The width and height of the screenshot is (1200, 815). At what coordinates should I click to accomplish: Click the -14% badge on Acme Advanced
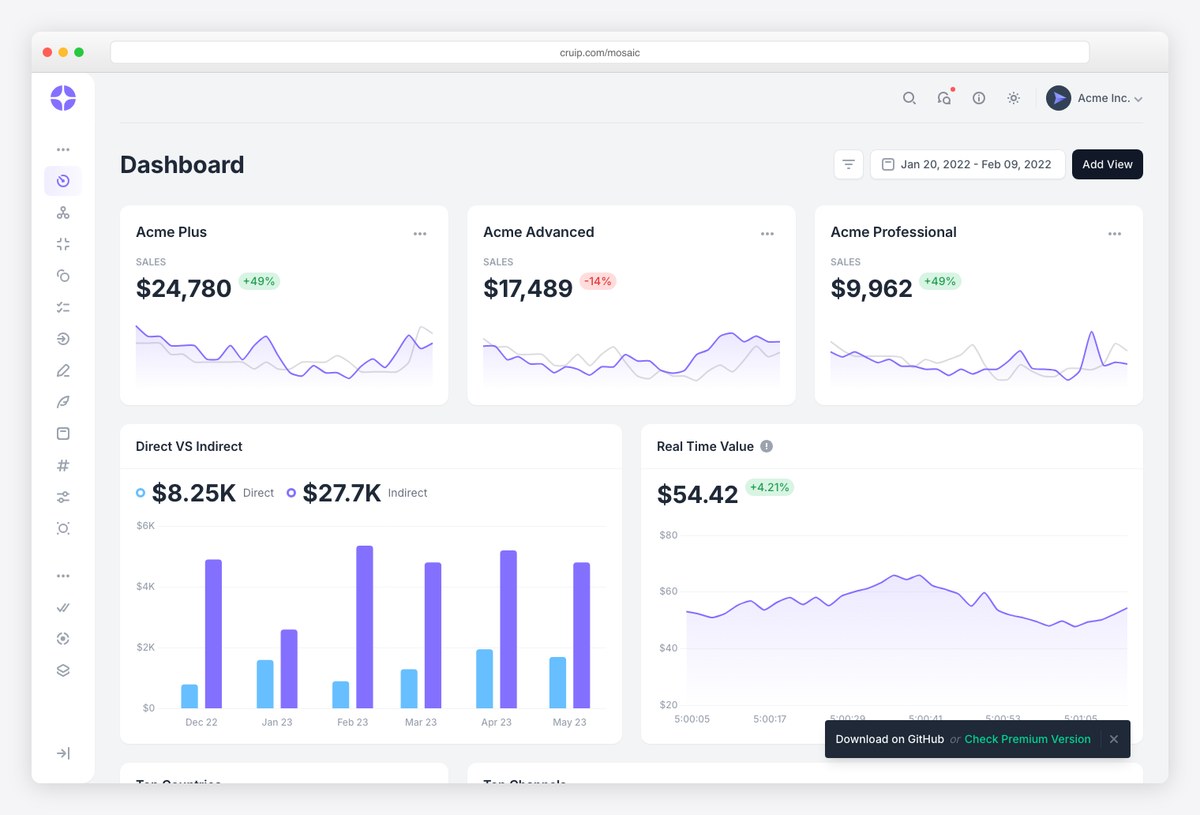pyautogui.click(x=598, y=281)
